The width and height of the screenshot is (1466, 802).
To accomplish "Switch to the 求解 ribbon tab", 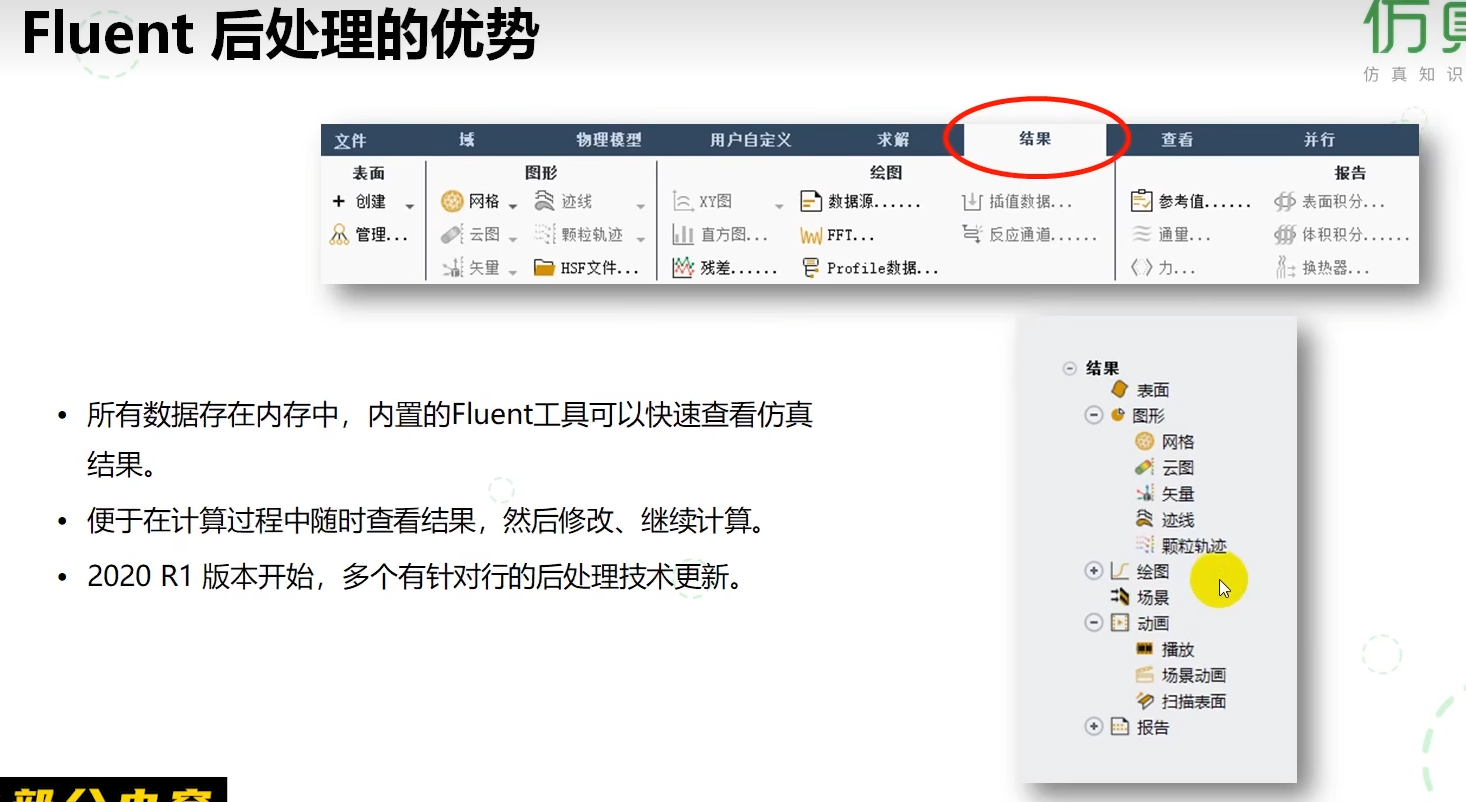I will tap(893, 140).
